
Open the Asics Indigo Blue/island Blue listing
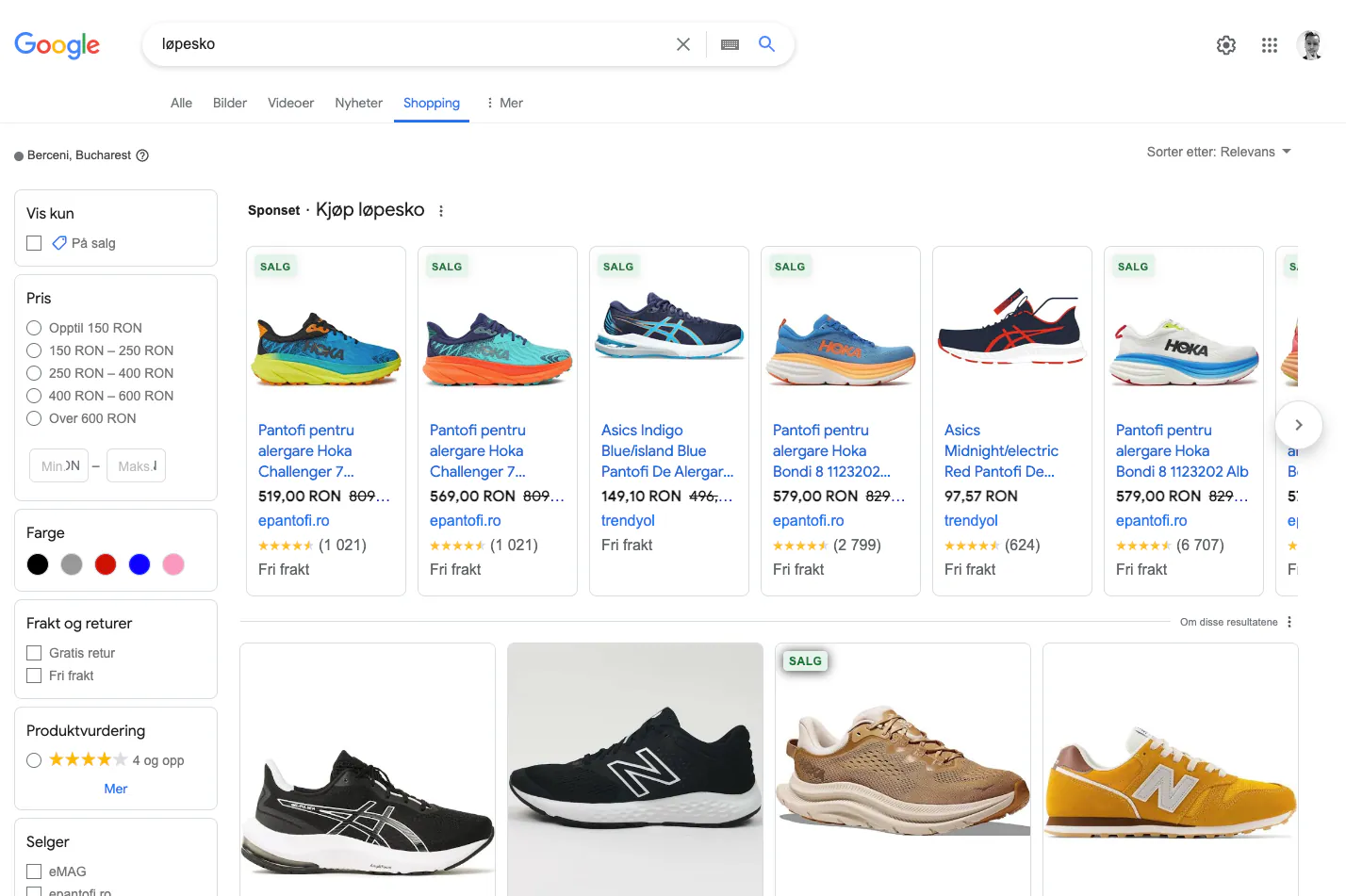pyautogui.click(x=667, y=450)
